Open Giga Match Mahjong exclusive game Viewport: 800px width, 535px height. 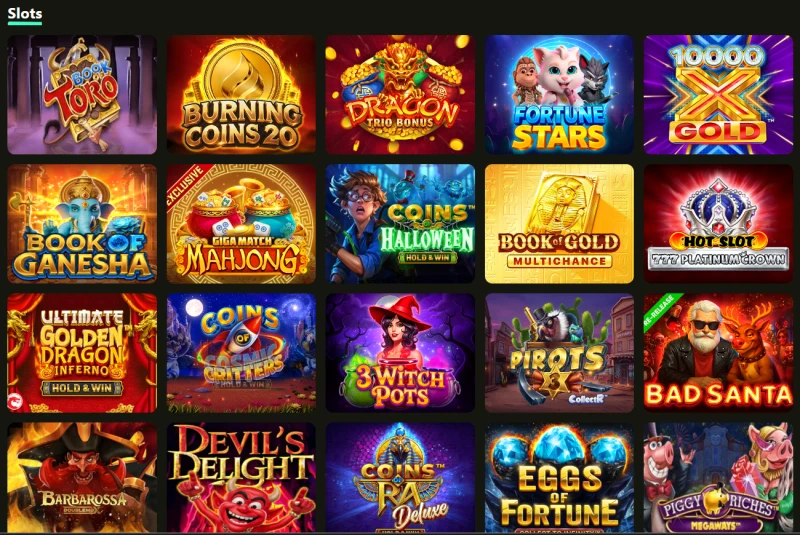click(x=241, y=224)
